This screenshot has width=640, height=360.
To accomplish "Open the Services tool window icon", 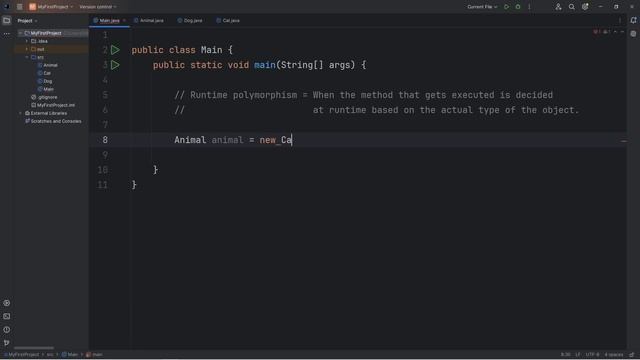I will 7,303.
